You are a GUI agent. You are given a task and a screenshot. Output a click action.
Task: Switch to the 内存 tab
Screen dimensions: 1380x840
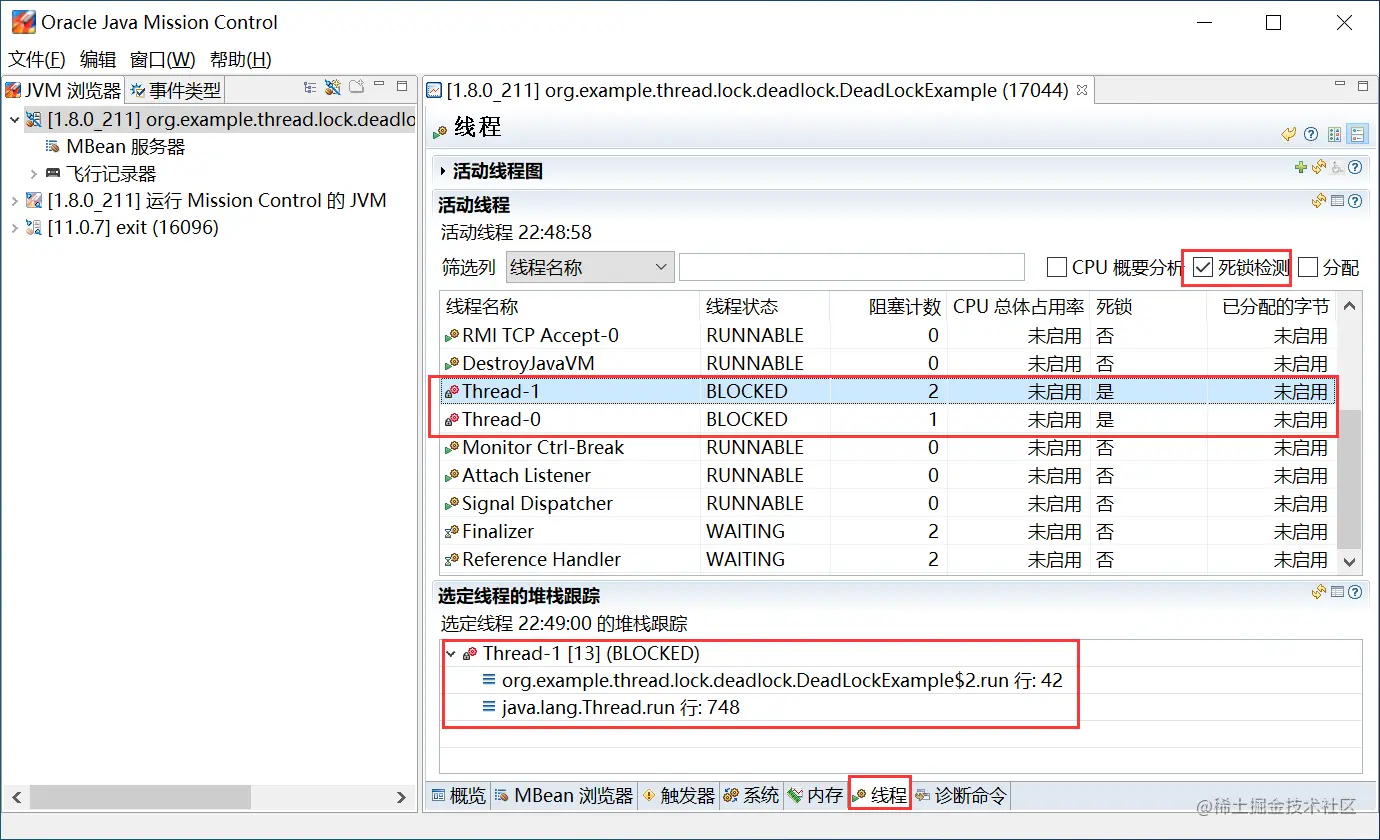(815, 796)
